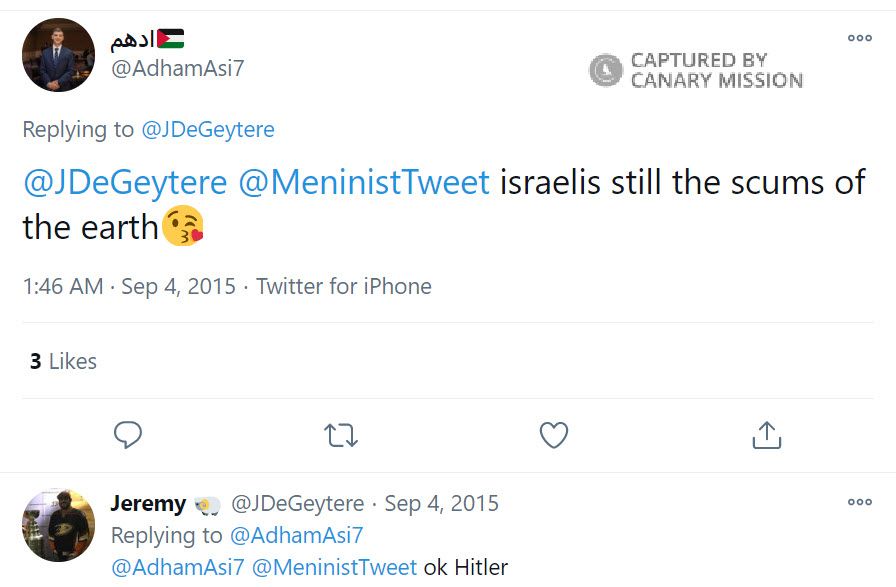Click the share upload icon

[x=766, y=435]
